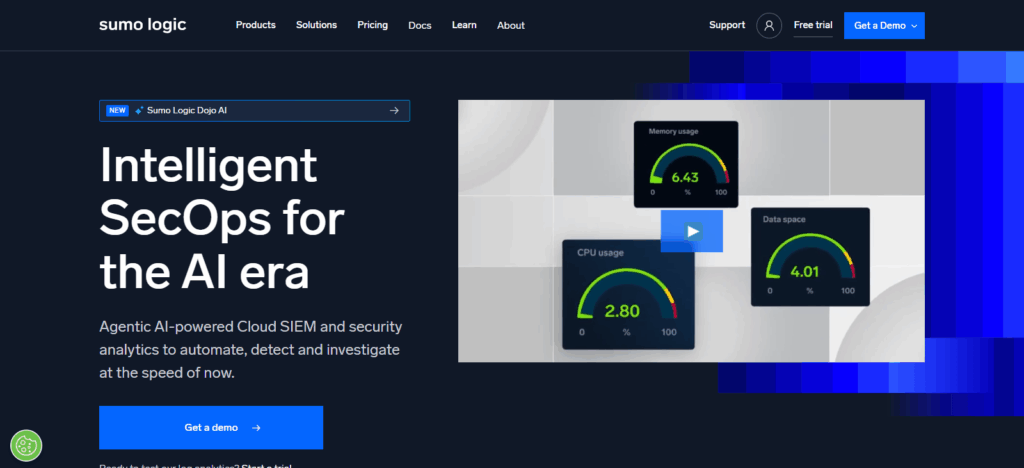Select the CPU usage gauge card
1024x468 pixels.
pyautogui.click(x=627, y=294)
